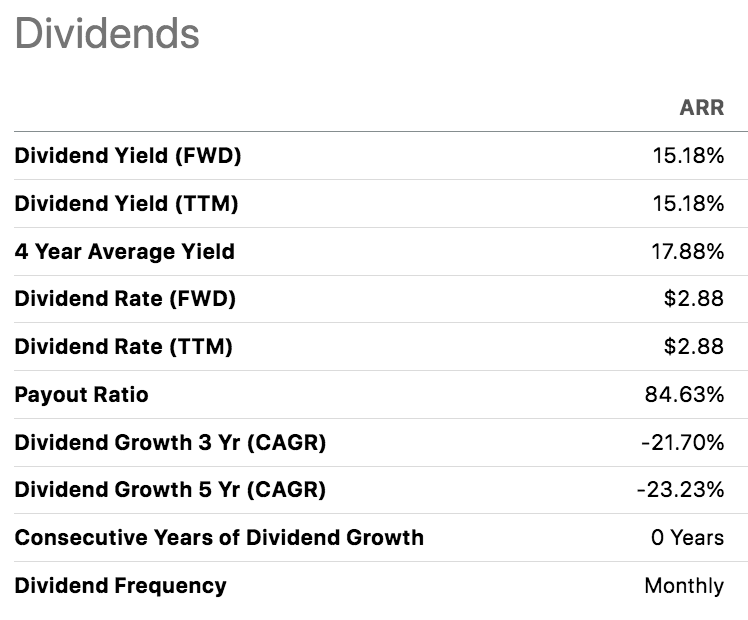This screenshot has height=620, width=748.
Task: Select the Dividend Rate (FWD) $2.88 value
Action: [694, 299]
